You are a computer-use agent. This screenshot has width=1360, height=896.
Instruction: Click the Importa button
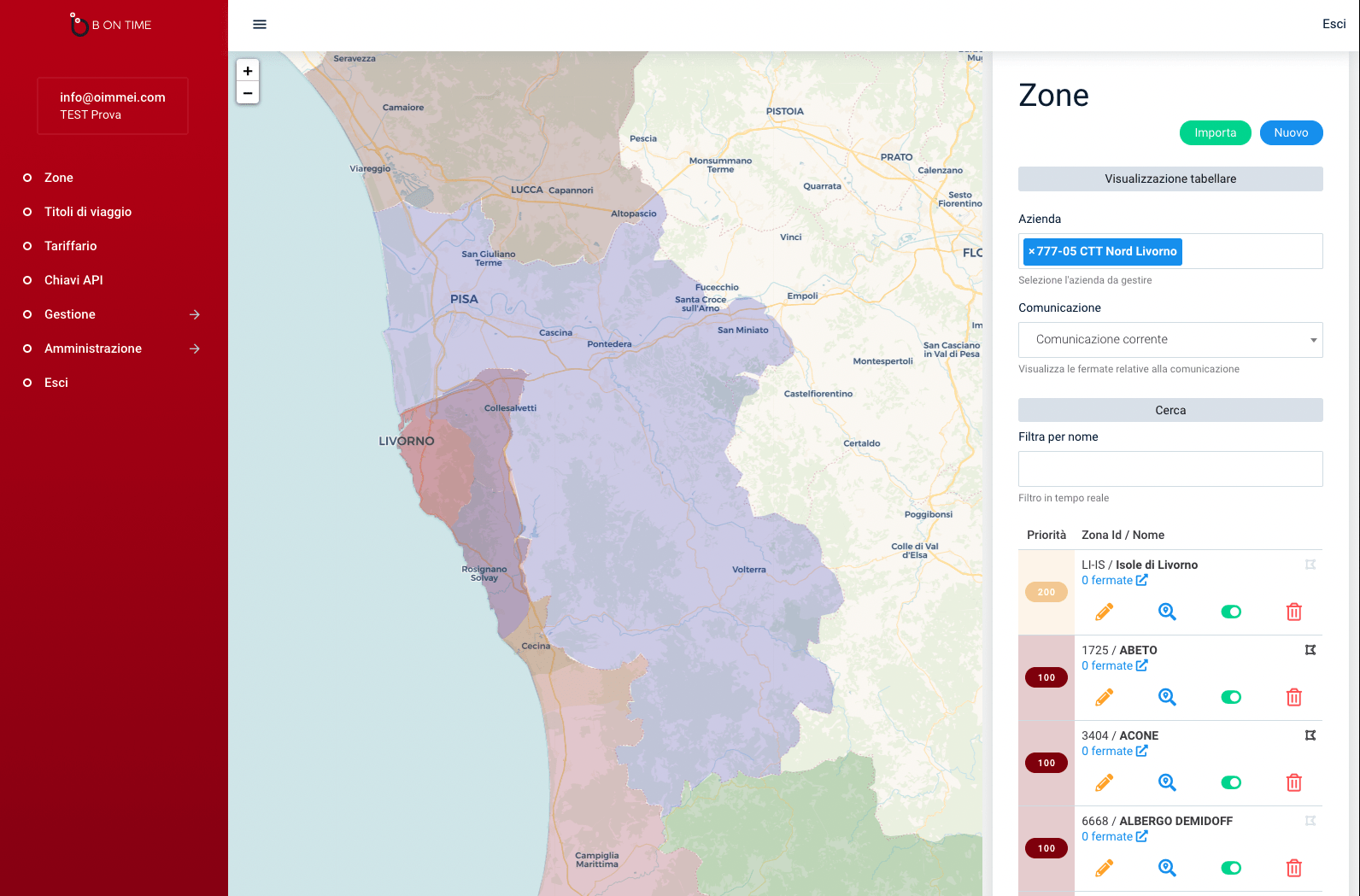[x=1215, y=132]
